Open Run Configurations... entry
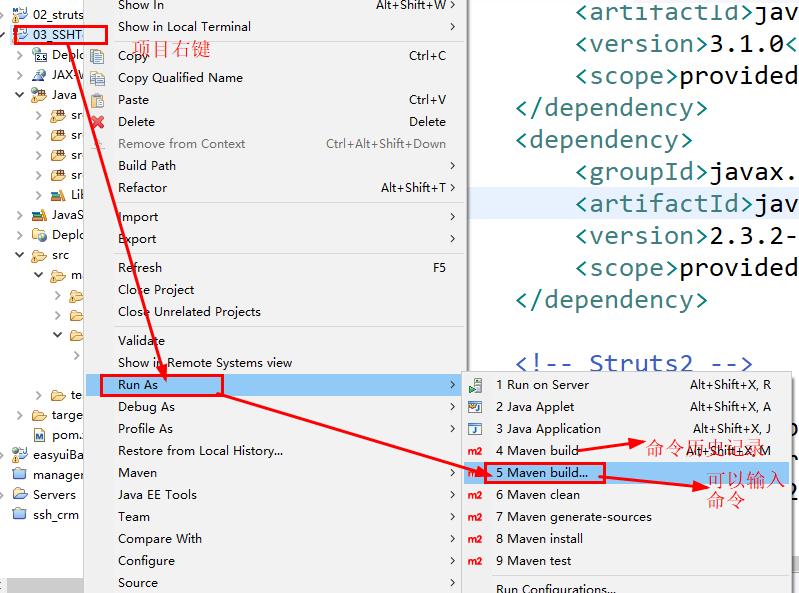Screen dimensions: 799x593 tap(627, 588)
